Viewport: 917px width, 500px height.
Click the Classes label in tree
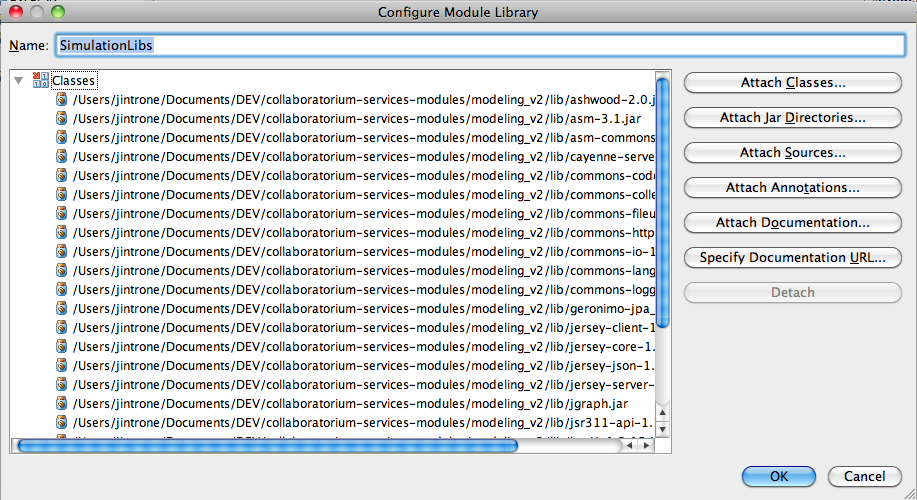(x=74, y=81)
